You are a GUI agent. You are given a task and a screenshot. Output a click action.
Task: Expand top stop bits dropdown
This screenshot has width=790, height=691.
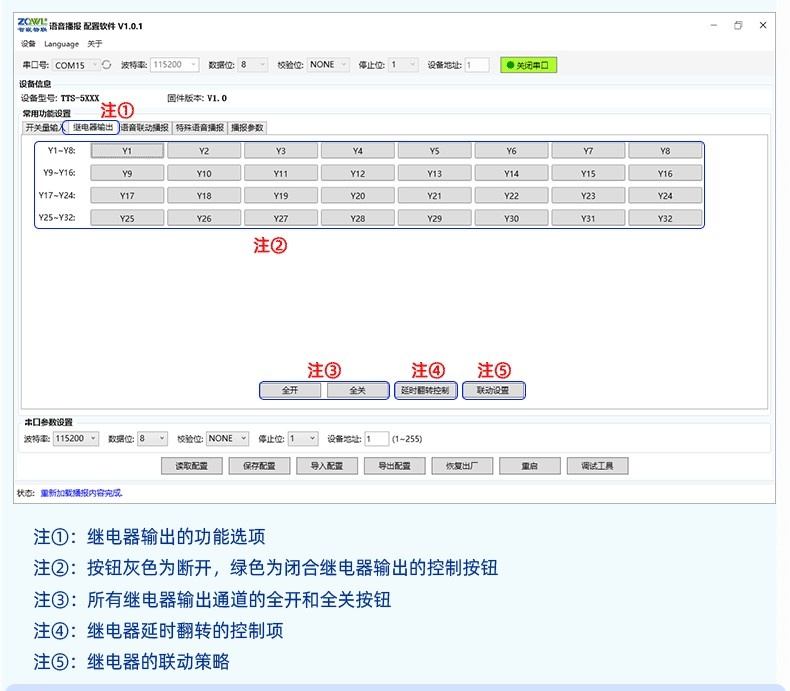(x=403, y=64)
